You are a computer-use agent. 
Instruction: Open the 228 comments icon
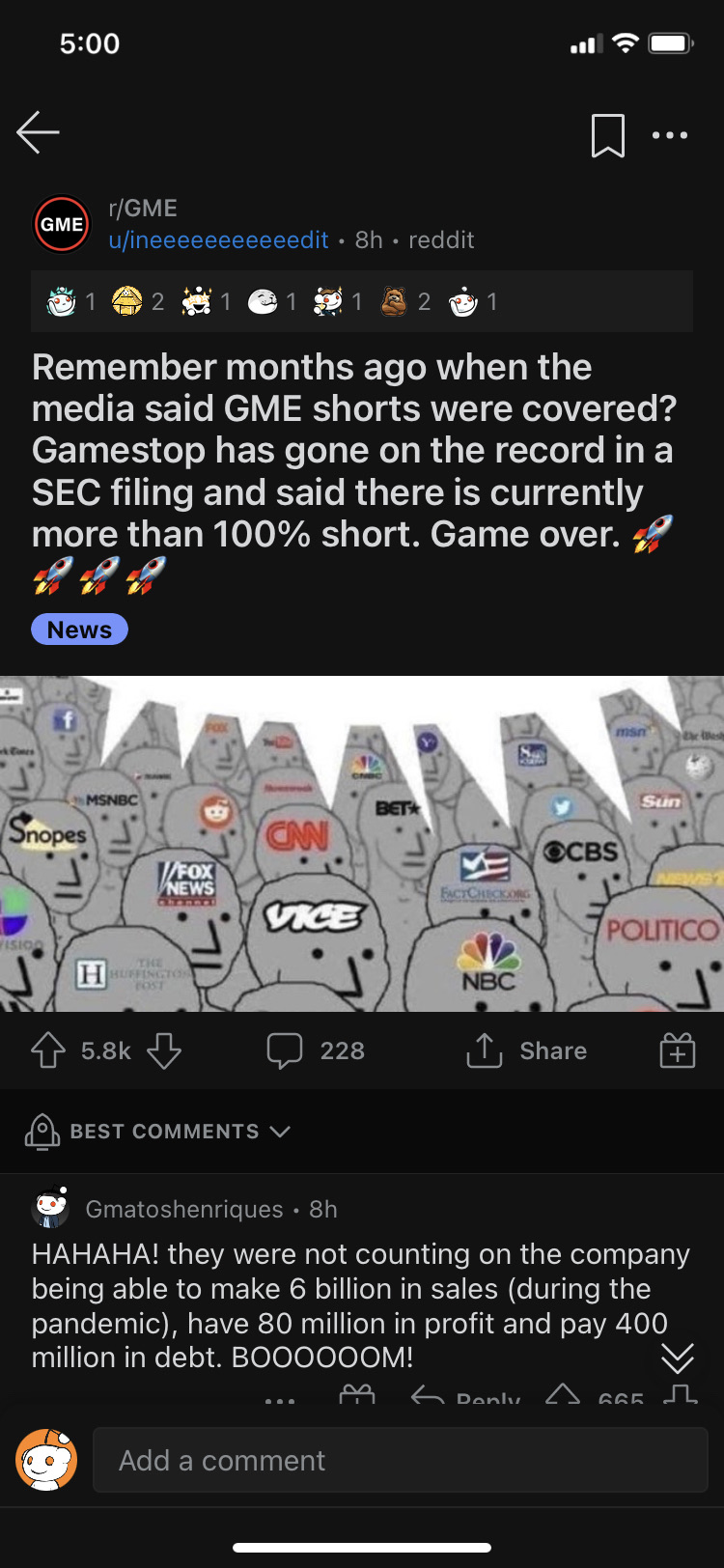pos(285,1050)
